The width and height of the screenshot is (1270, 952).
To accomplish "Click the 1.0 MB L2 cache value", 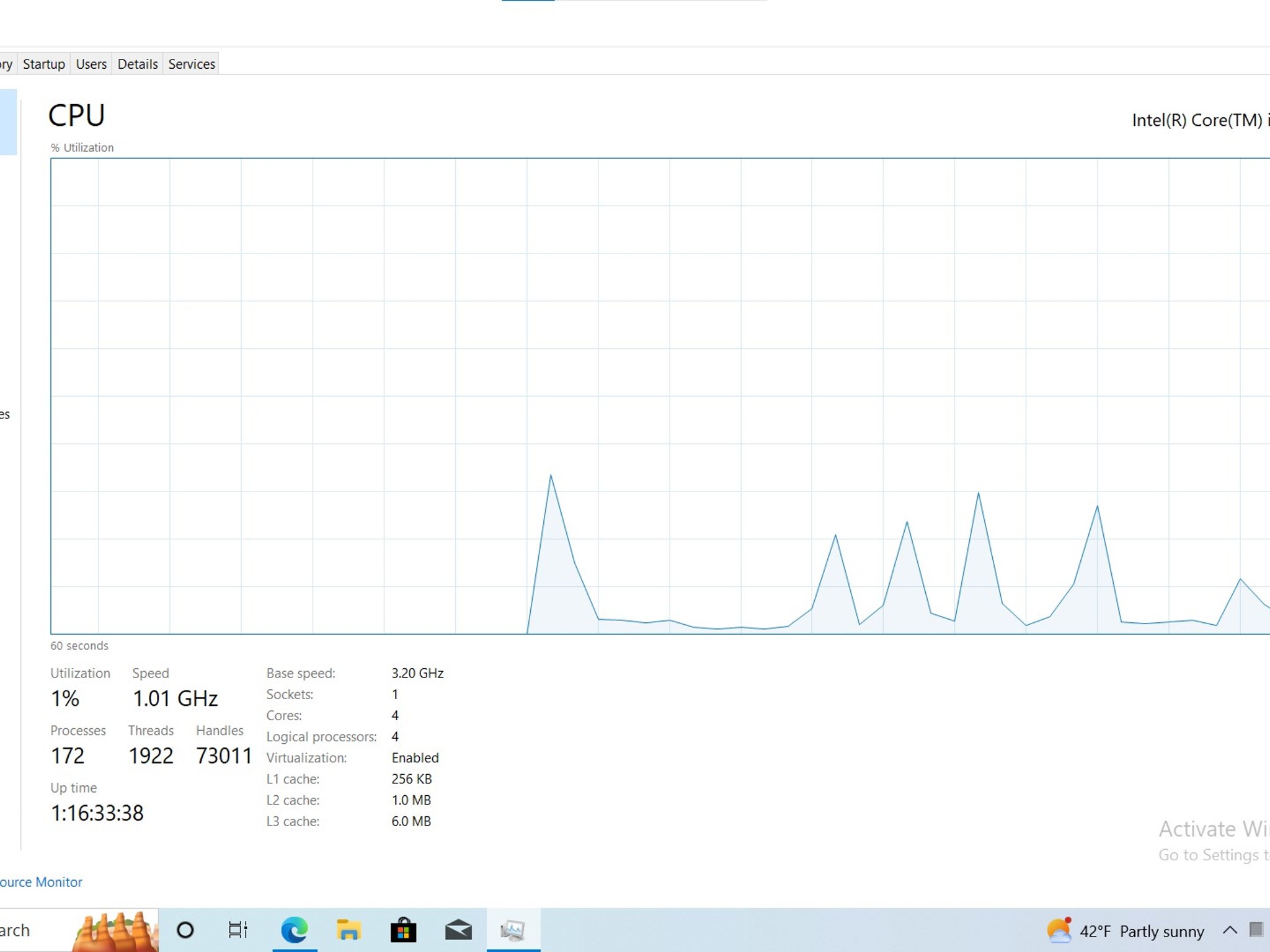I will click(411, 800).
